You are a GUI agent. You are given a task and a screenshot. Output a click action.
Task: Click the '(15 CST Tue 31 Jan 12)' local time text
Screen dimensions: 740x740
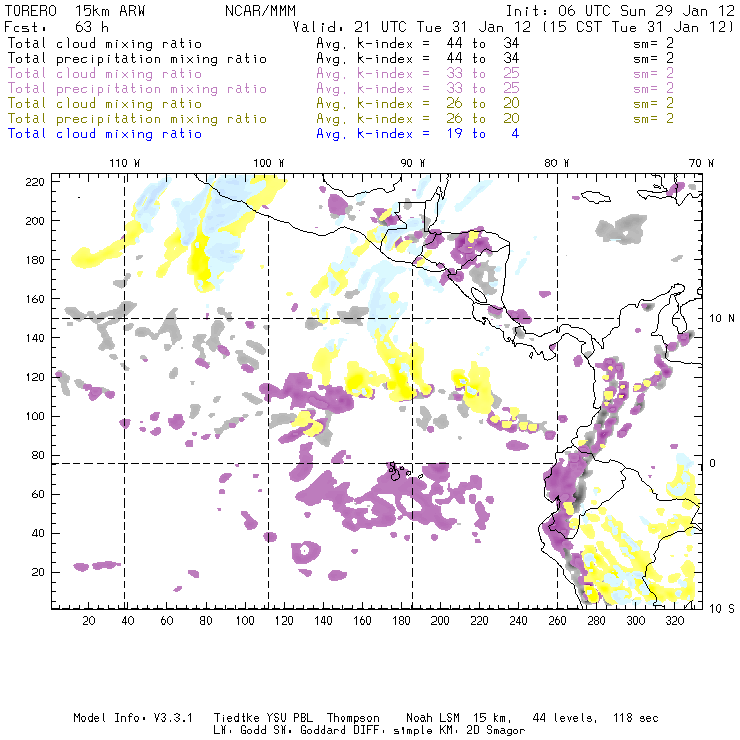(x=638, y=27)
